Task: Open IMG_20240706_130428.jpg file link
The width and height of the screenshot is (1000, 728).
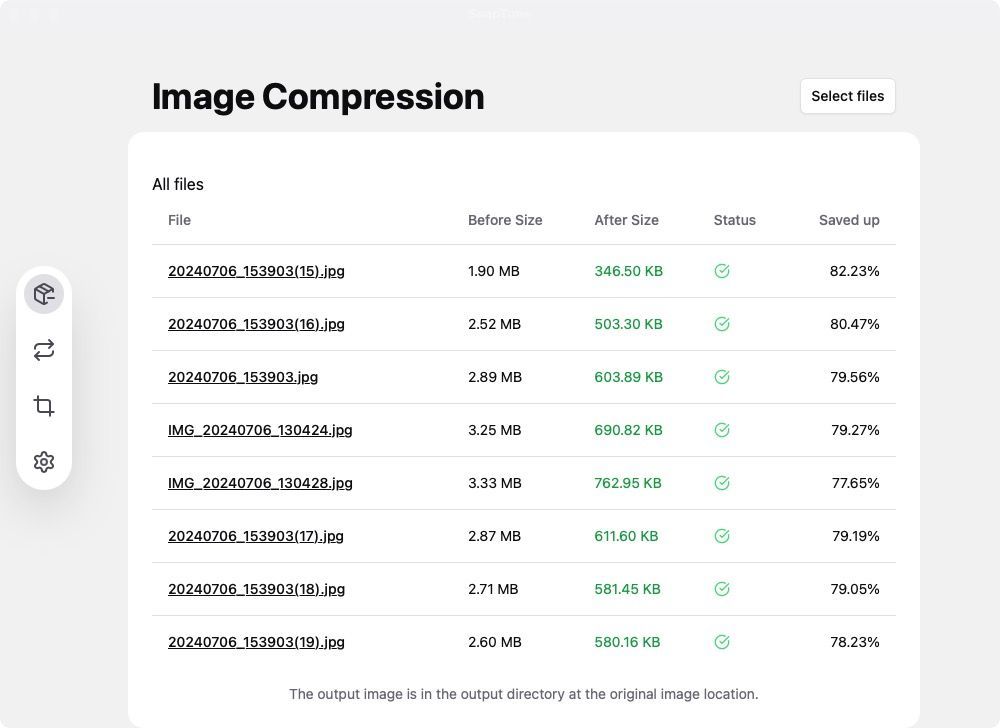Action: pos(260,483)
